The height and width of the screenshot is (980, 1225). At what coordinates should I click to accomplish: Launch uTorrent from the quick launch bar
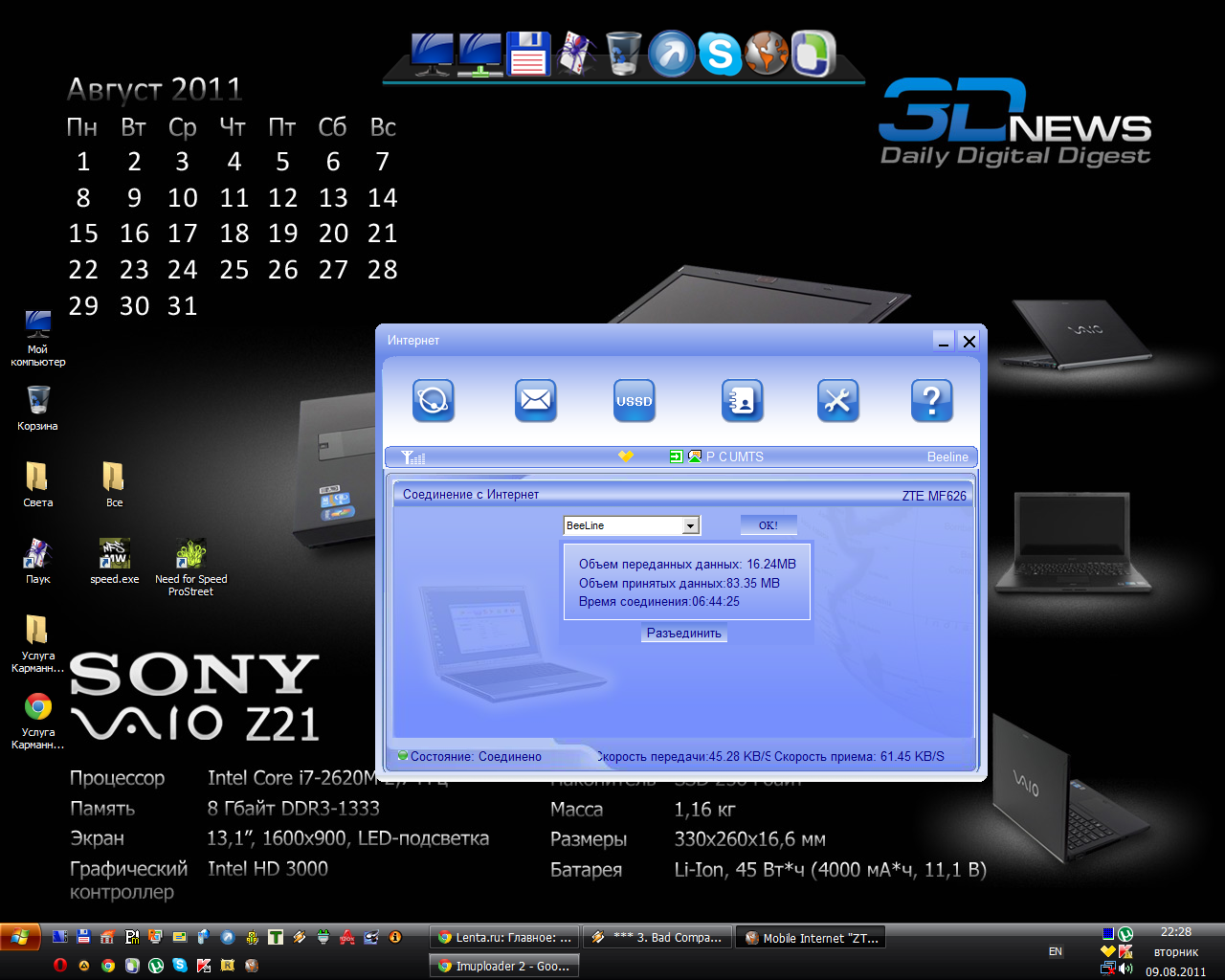[x=156, y=966]
